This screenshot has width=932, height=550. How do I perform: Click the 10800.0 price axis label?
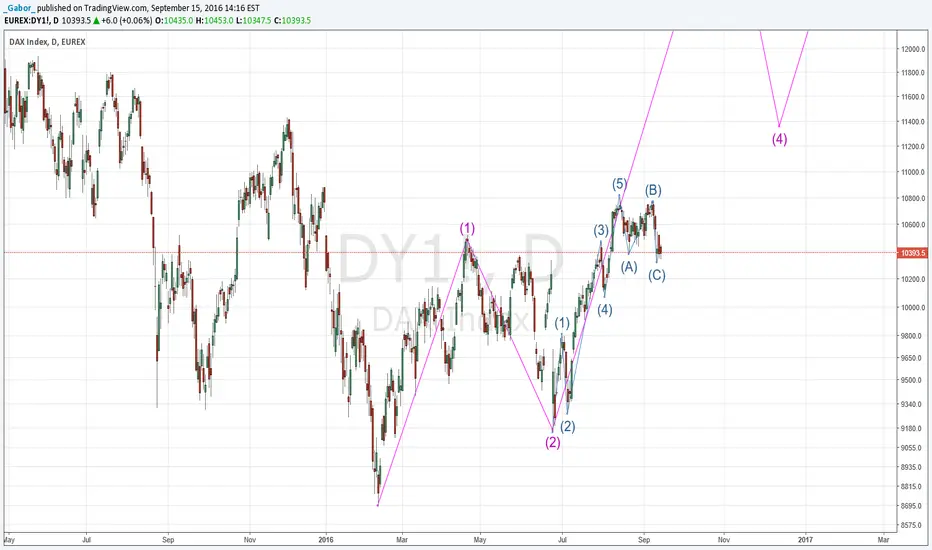913,199
